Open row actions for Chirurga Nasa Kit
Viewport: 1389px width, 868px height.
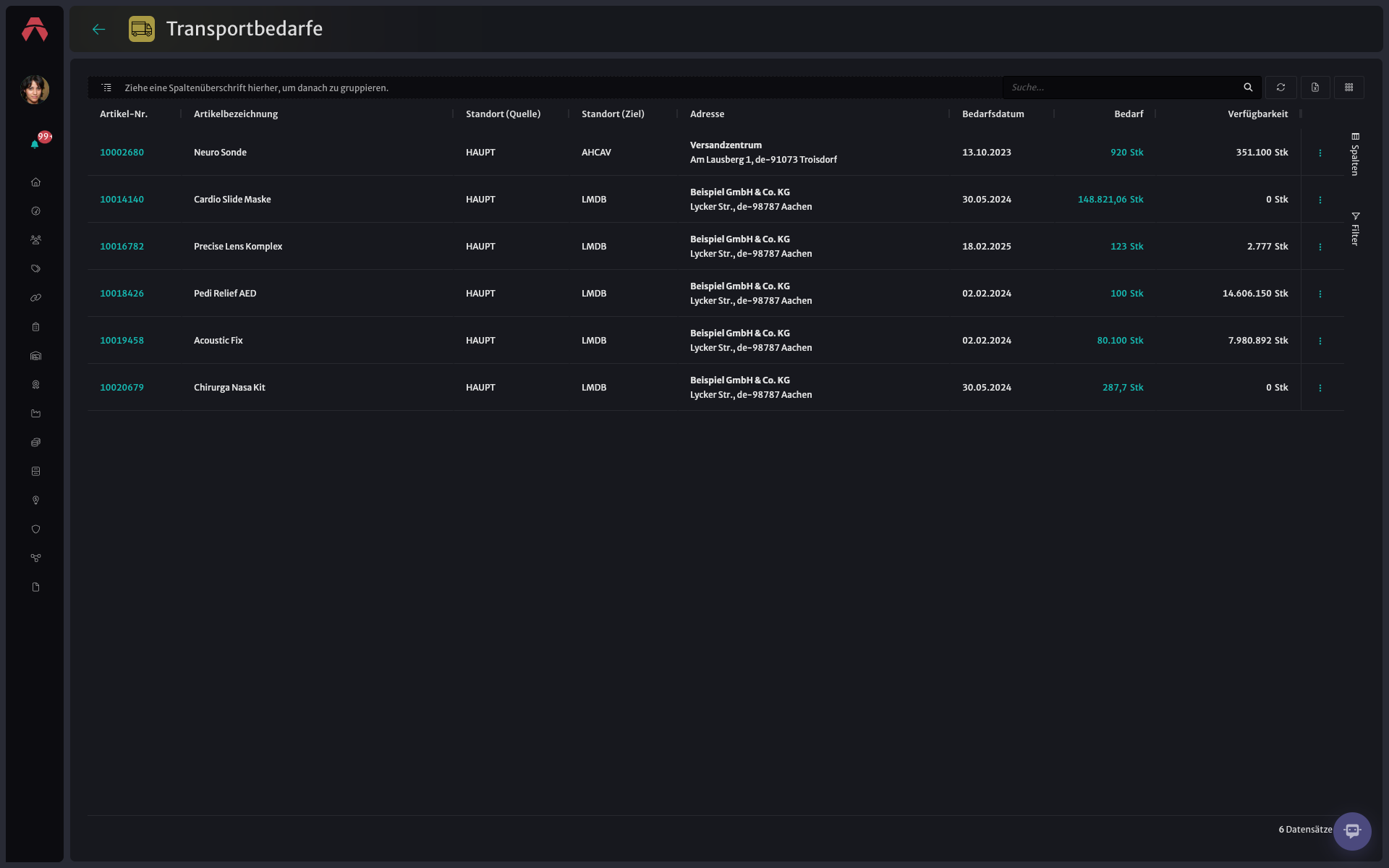click(x=1320, y=388)
